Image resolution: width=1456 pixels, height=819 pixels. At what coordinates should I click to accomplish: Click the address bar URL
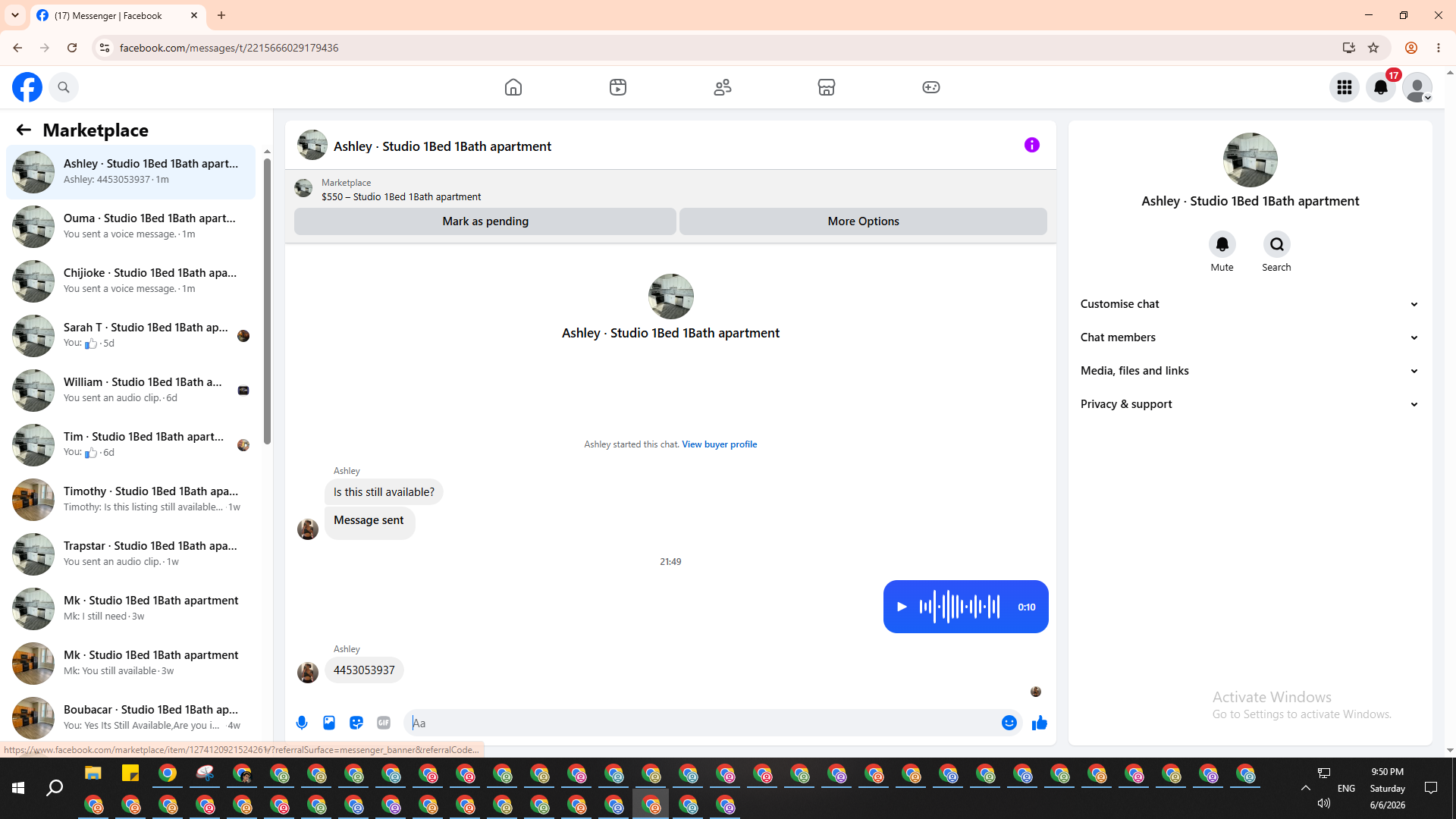(229, 48)
